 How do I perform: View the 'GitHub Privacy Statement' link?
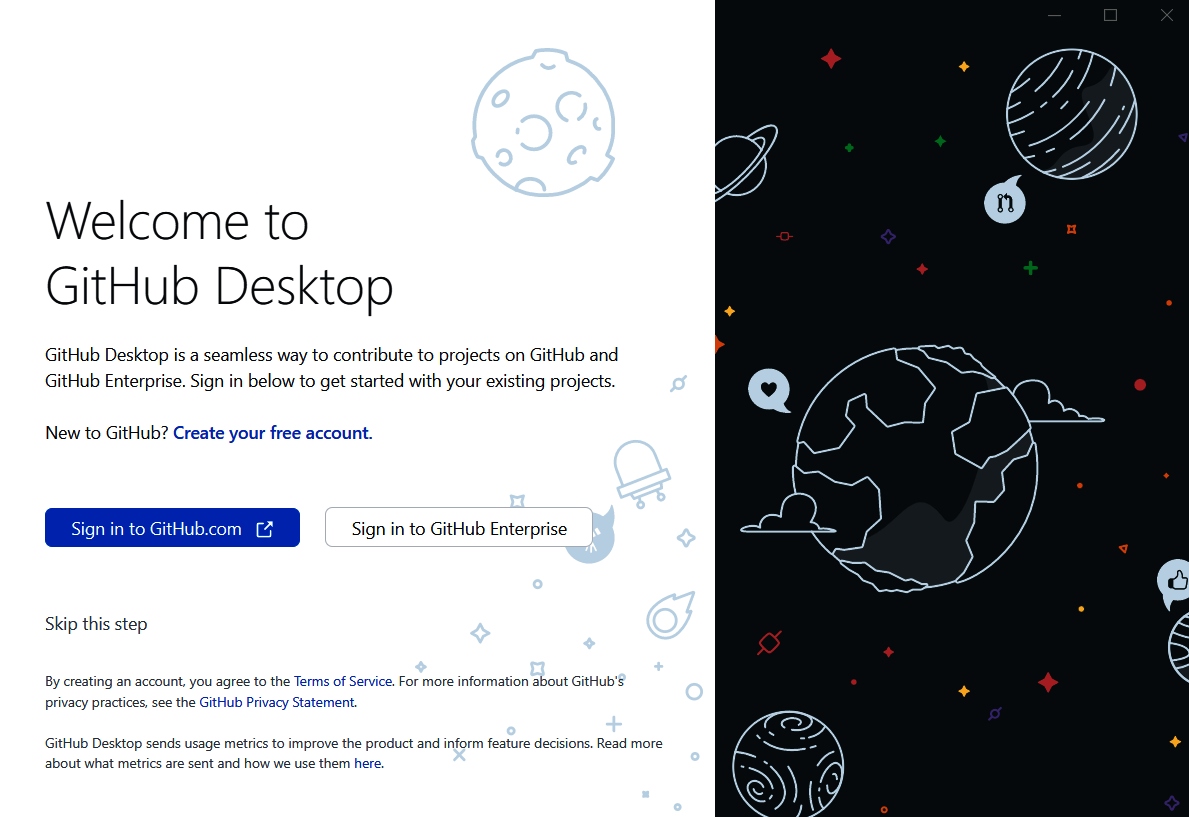(x=276, y=702)
